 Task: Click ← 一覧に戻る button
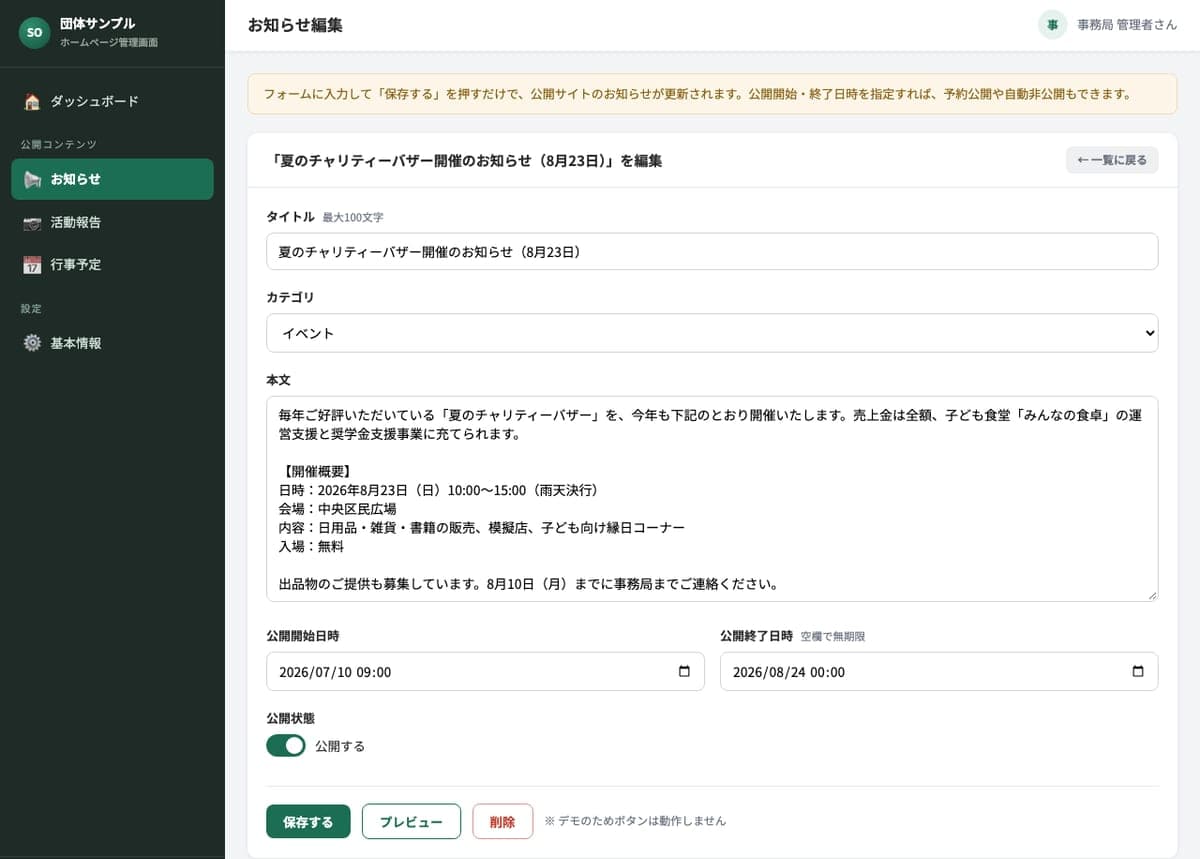(1112, 160)
